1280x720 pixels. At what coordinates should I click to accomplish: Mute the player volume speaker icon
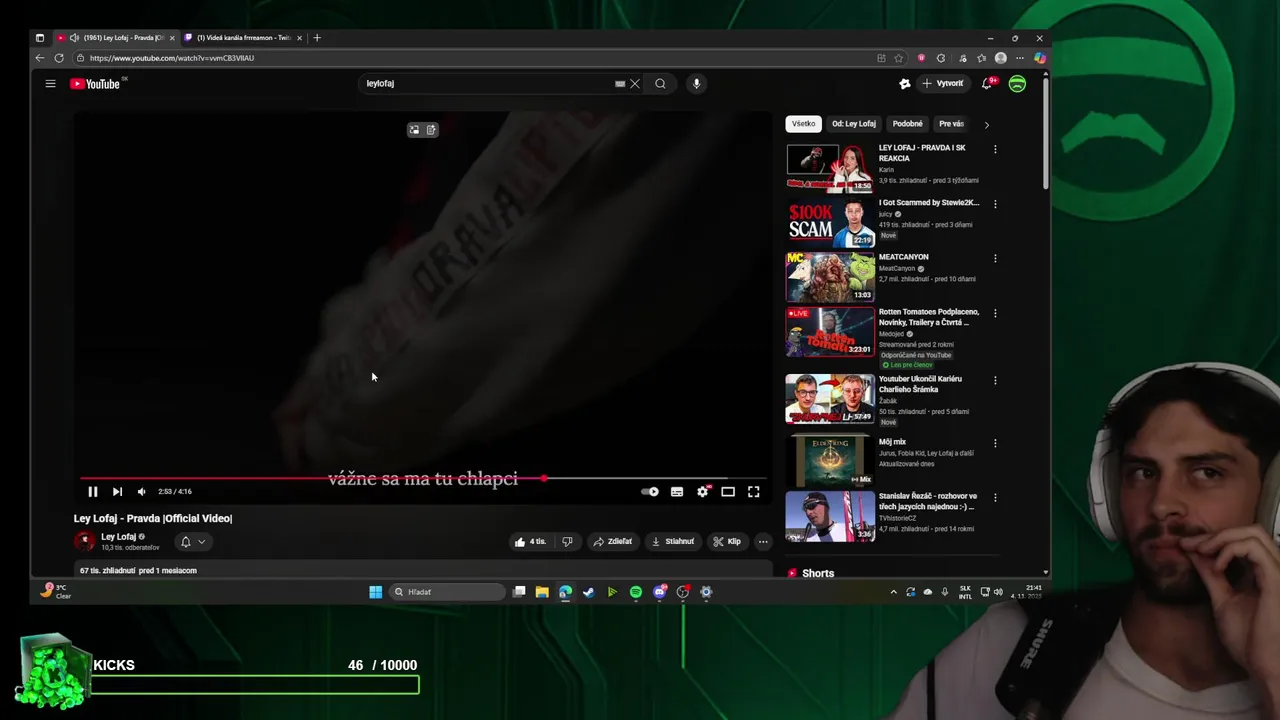[x=141, y=491]
